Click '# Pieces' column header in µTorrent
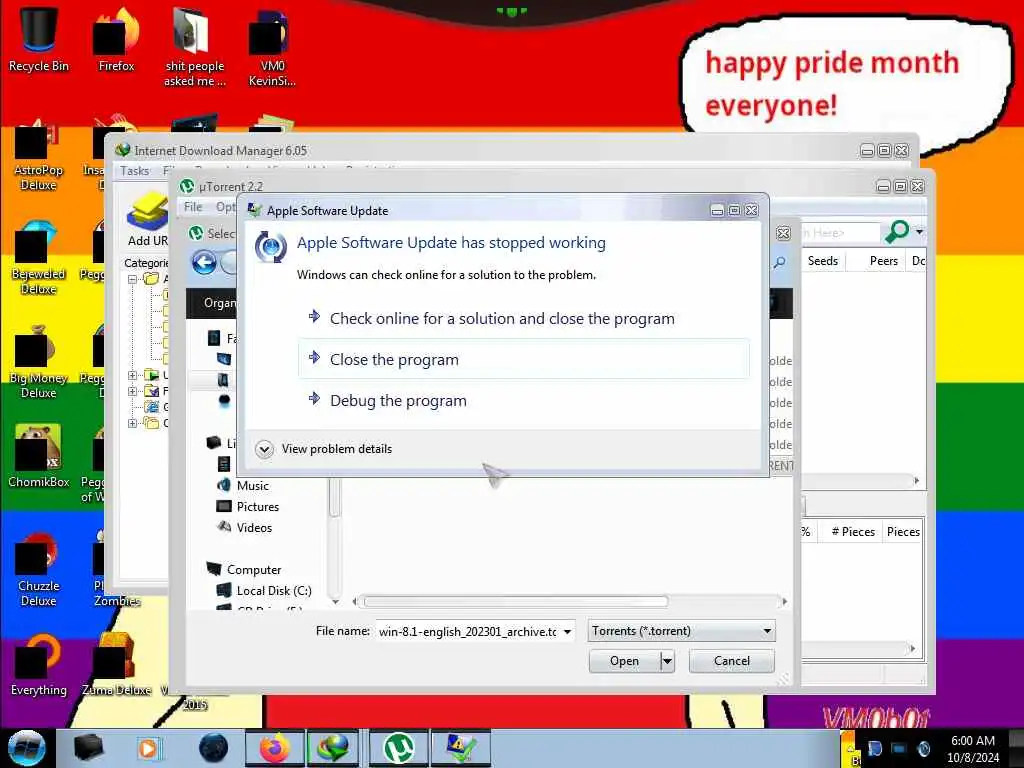This screenshot has width=1024, height=768. point(852,532)
